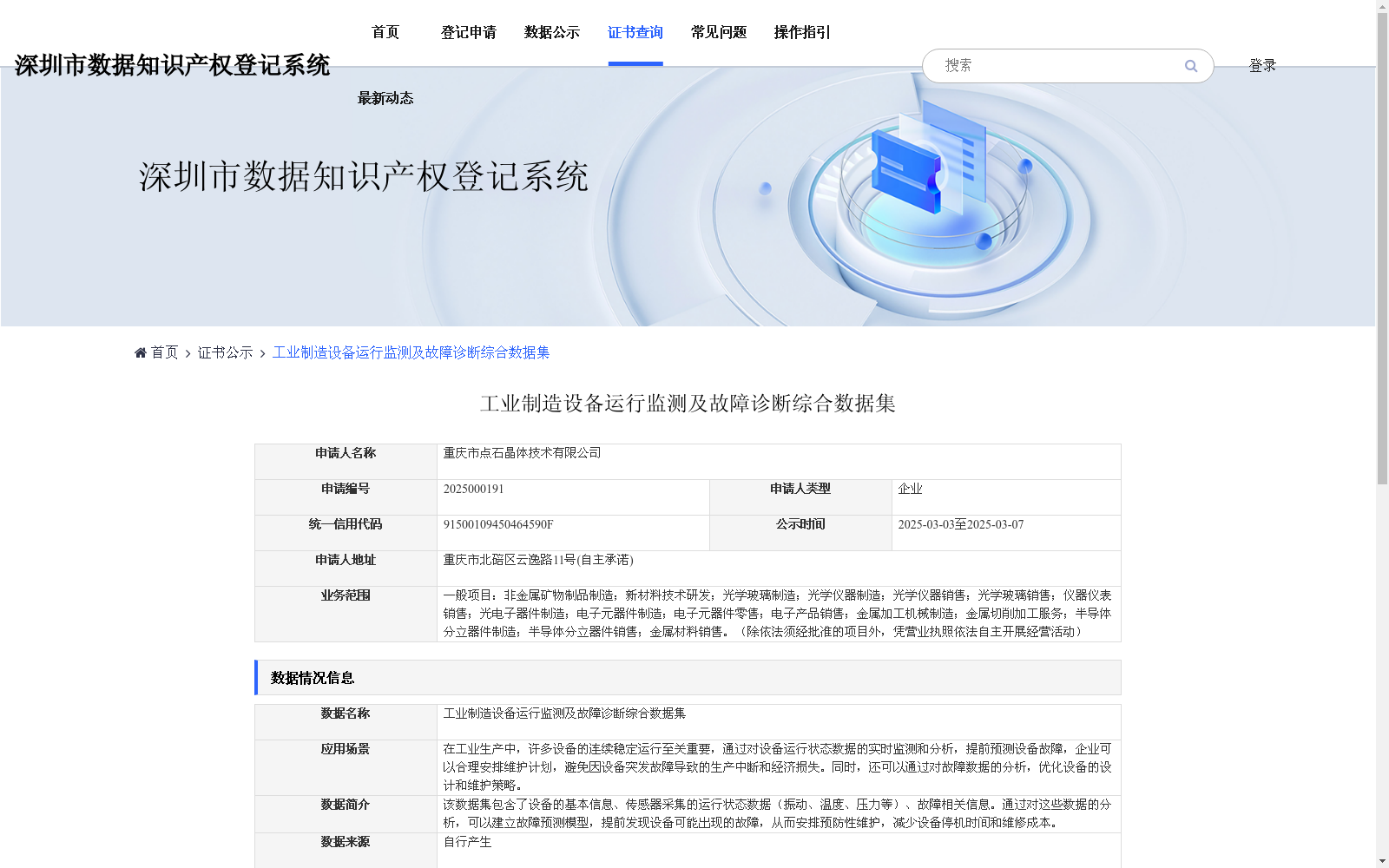This screenshot has width=1389, height=868.
Task: Click the 登录 login link
Action: [1262, 65]
